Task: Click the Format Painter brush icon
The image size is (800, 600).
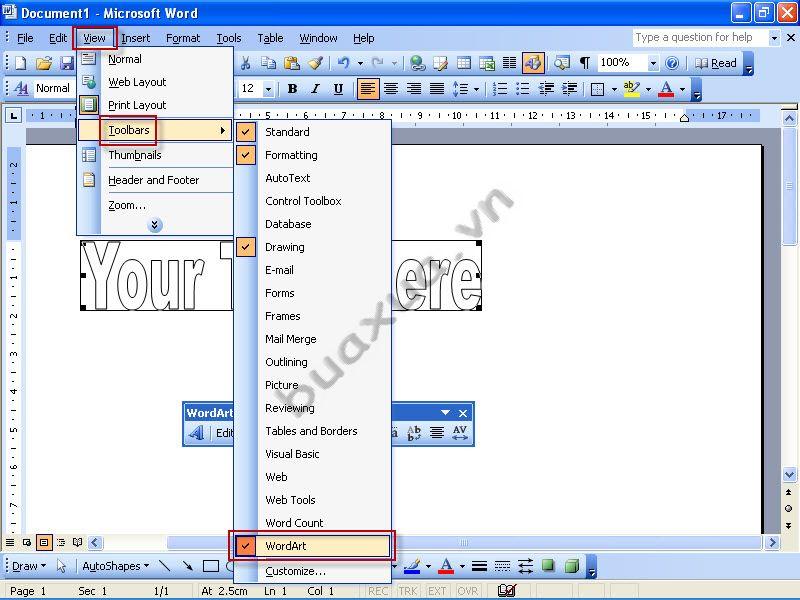Action: point(315,63)
